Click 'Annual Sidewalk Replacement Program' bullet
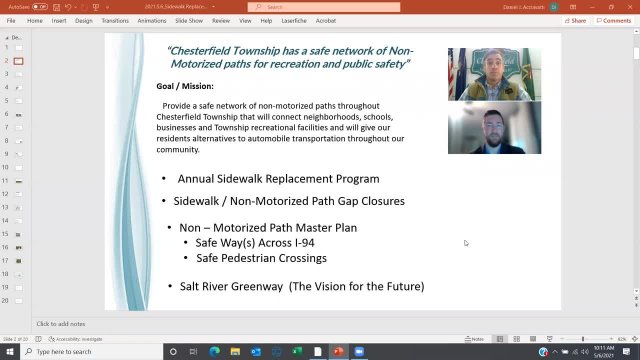The width and height of the screenshot is (640, 360). pos(278,179)
